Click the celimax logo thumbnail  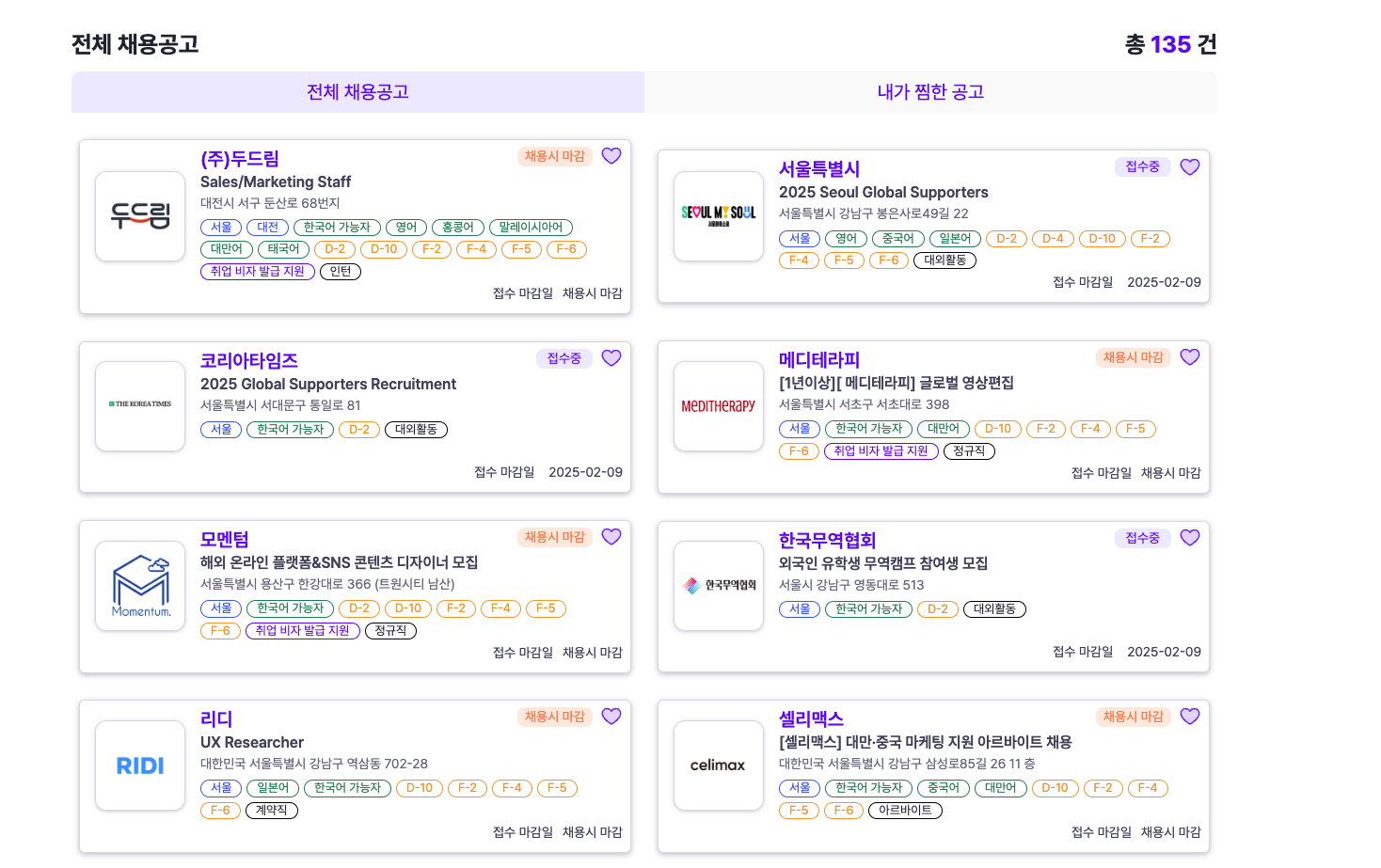point(719,765)
